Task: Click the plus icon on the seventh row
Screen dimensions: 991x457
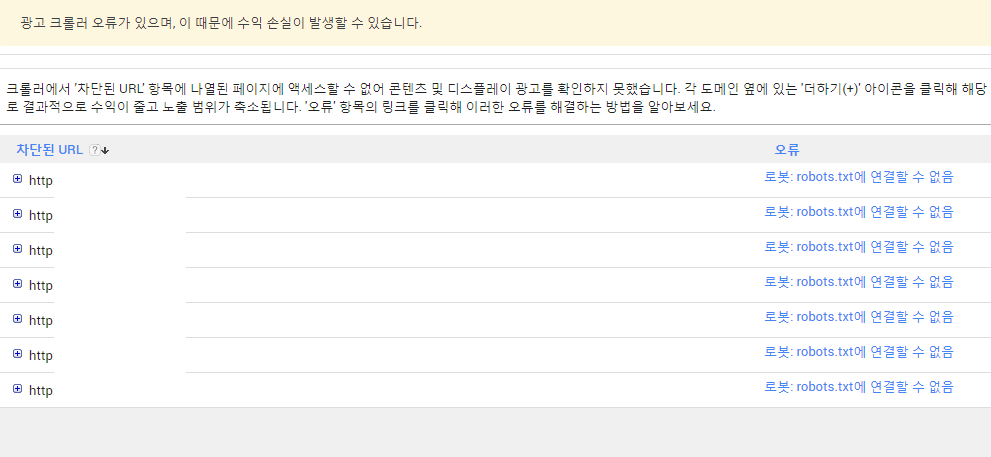Action: tap(17, 389)
